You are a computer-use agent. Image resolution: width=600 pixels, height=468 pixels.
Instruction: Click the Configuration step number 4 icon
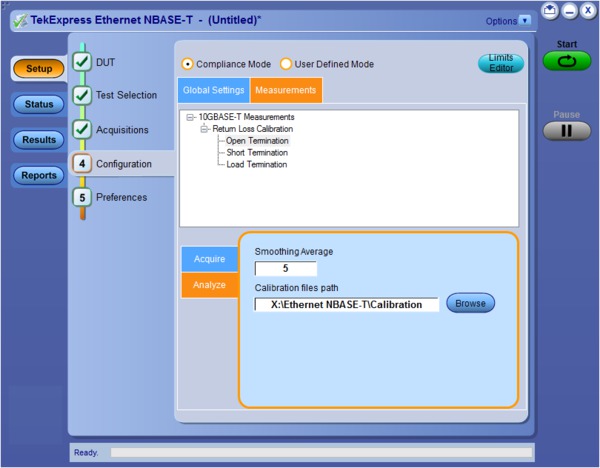point(83,164)
